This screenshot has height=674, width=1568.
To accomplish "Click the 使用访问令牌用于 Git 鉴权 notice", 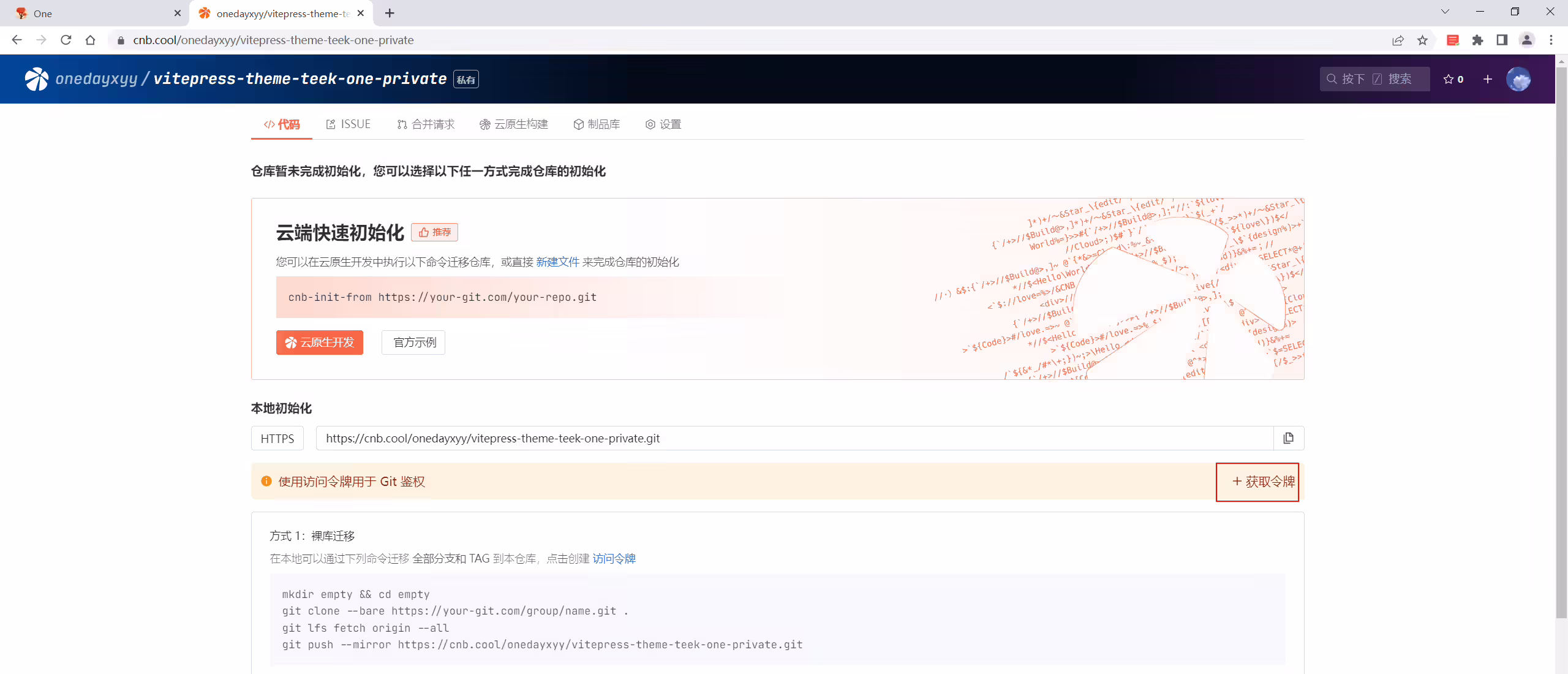I will click(352, 482).
